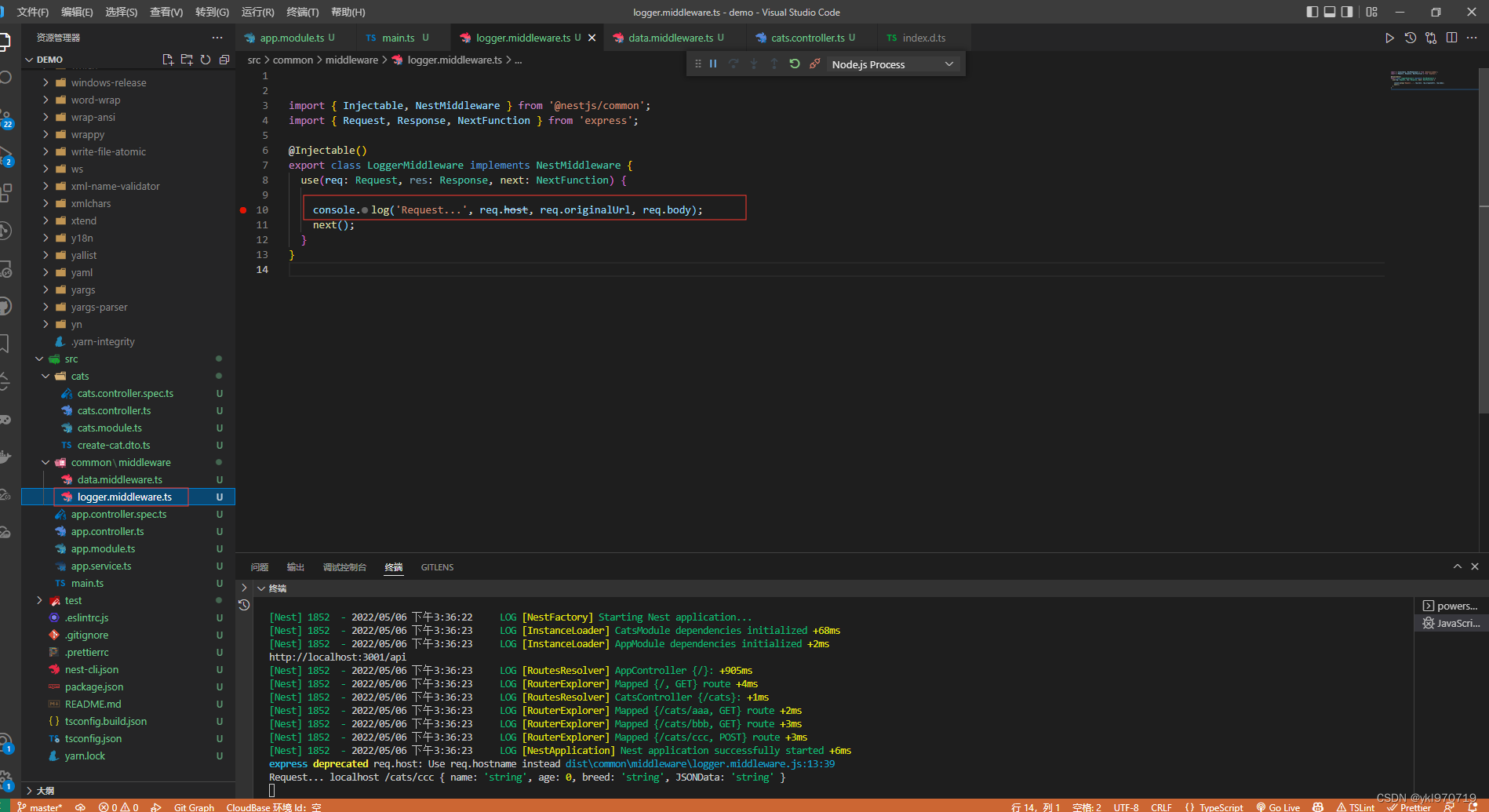Click Git Graph in status bar
This screenshot has height=812, width=1489.
point(194,807)
